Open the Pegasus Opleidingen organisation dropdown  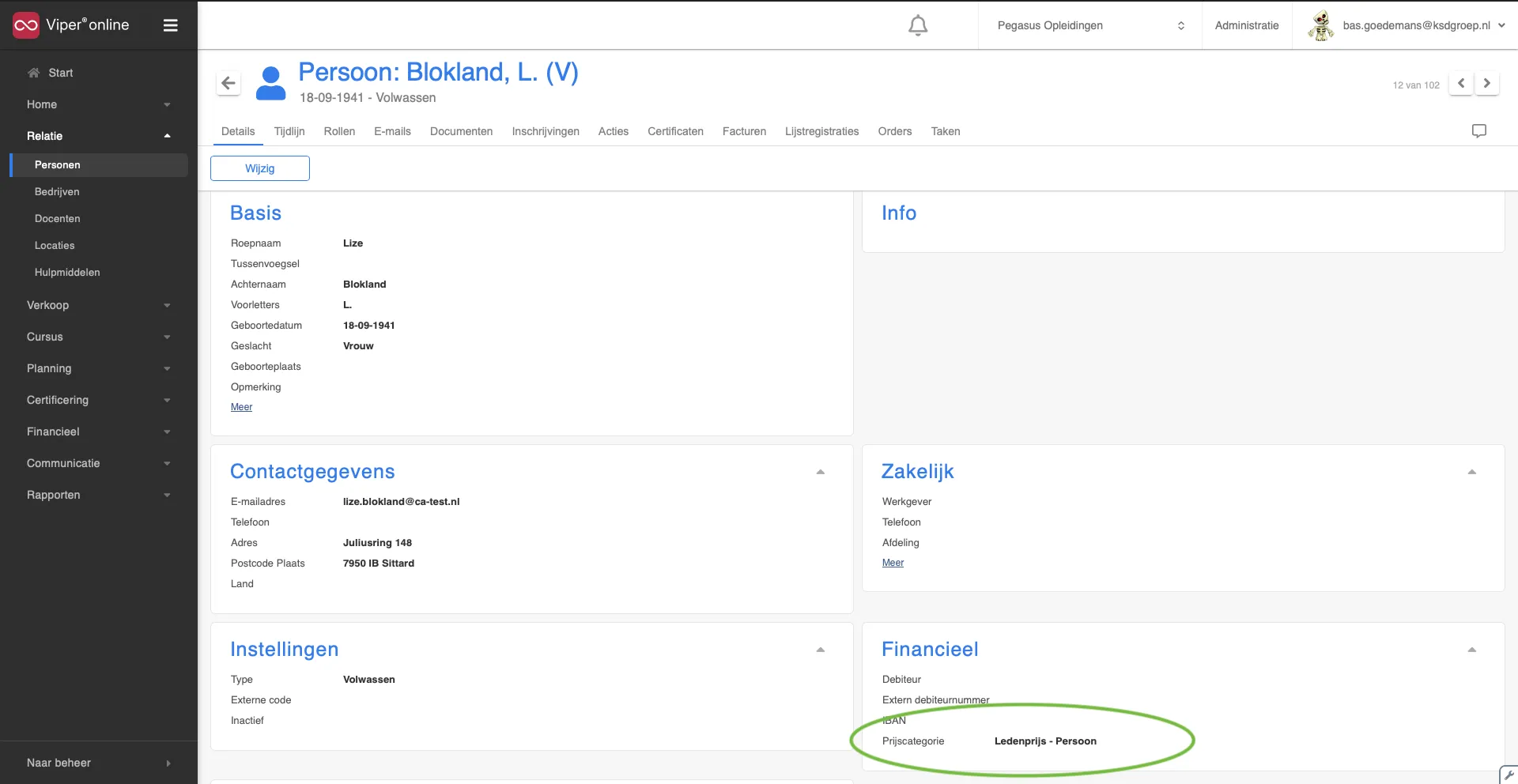coord(1090,25)
